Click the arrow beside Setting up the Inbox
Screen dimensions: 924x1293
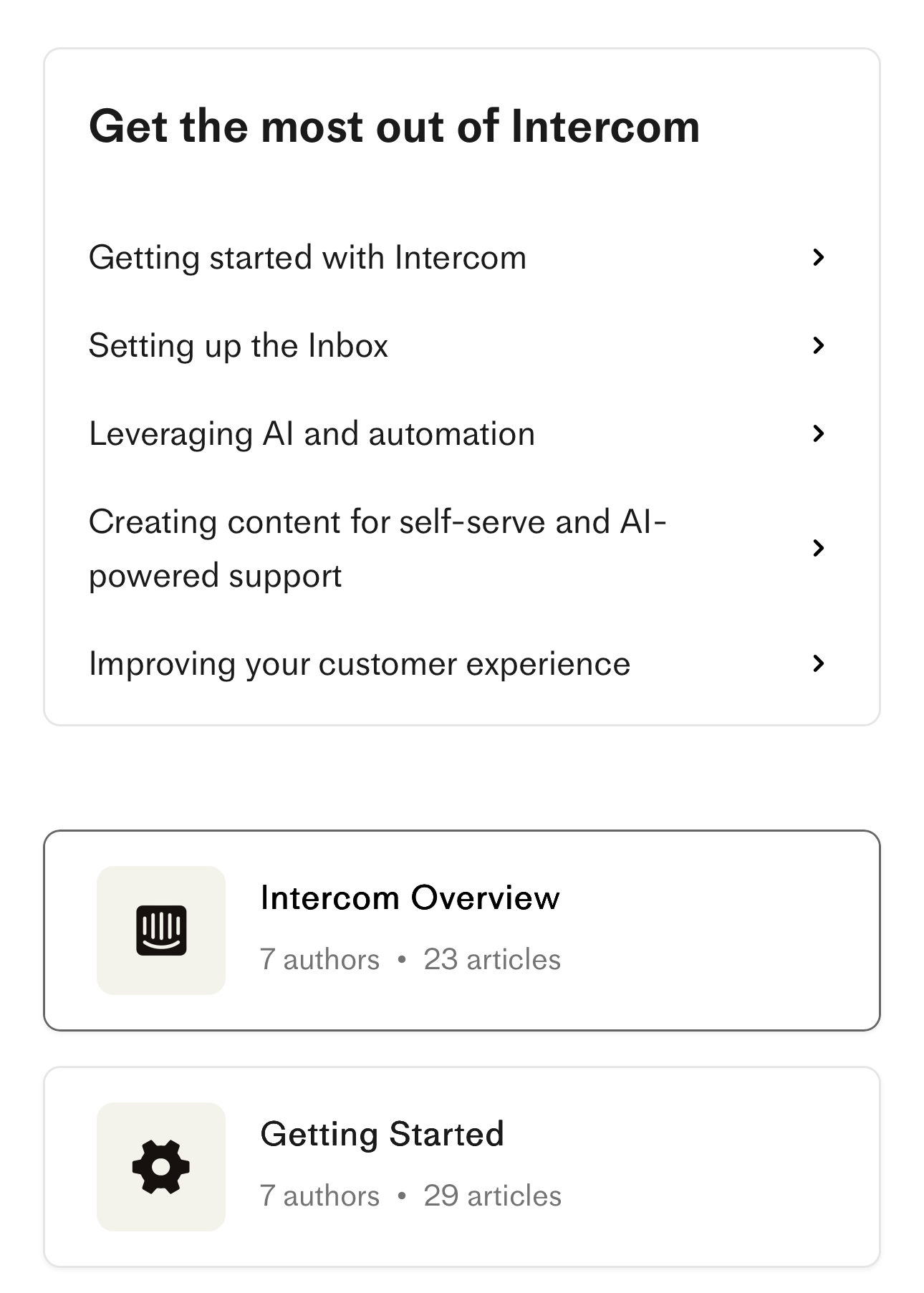click(x=818, y=345)
